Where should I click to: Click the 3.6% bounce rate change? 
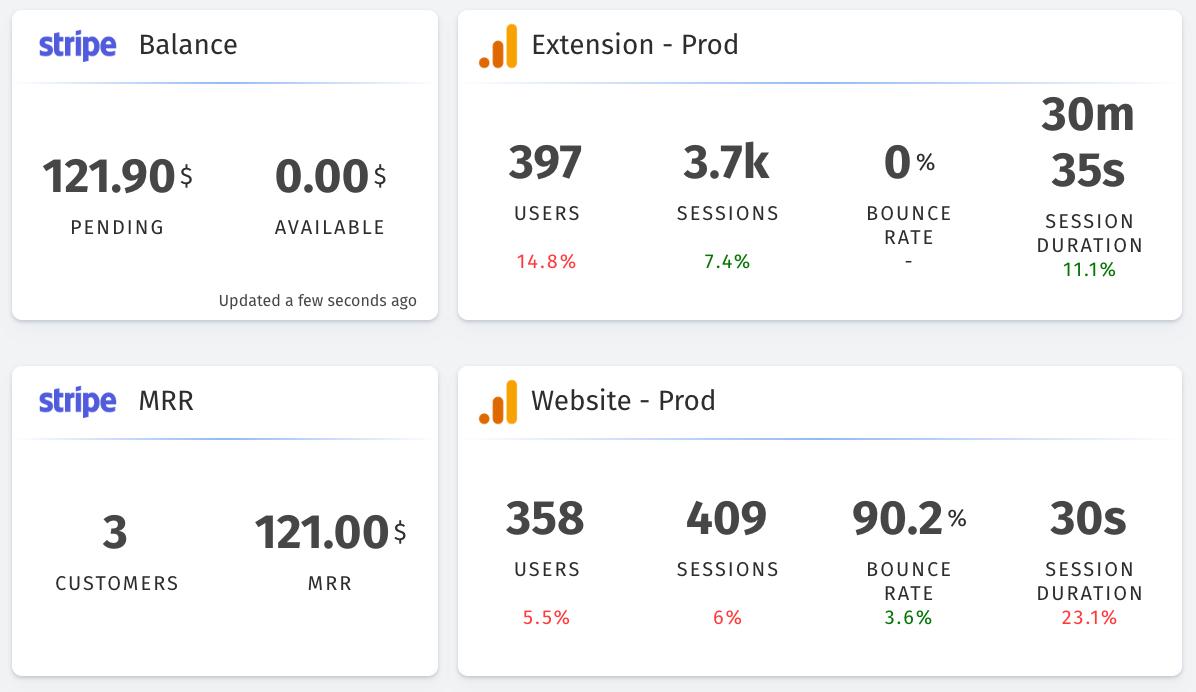coord(909,618)
